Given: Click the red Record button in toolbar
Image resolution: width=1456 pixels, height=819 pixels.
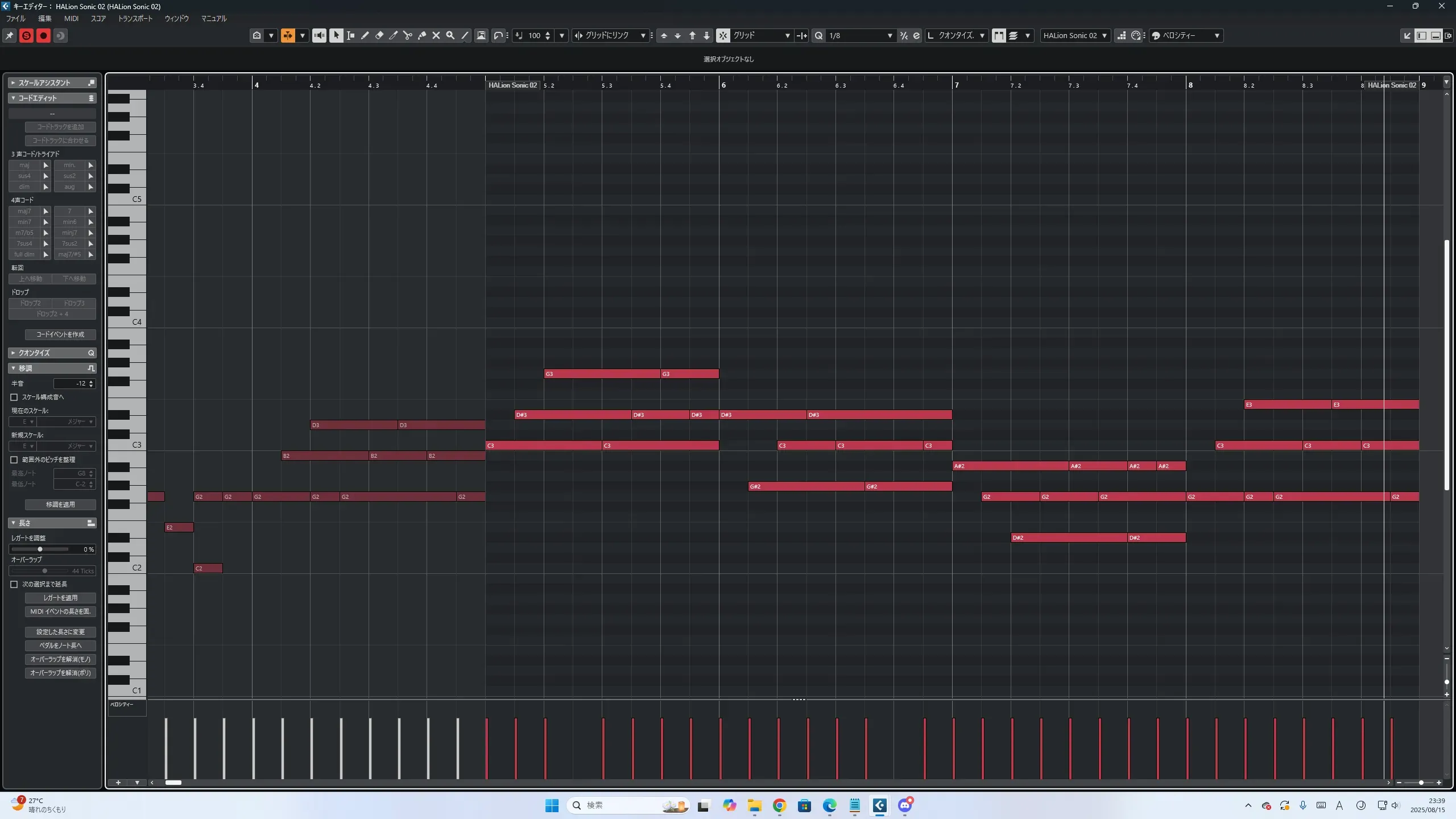Looking at the screenshot, I should click(43, 35).
